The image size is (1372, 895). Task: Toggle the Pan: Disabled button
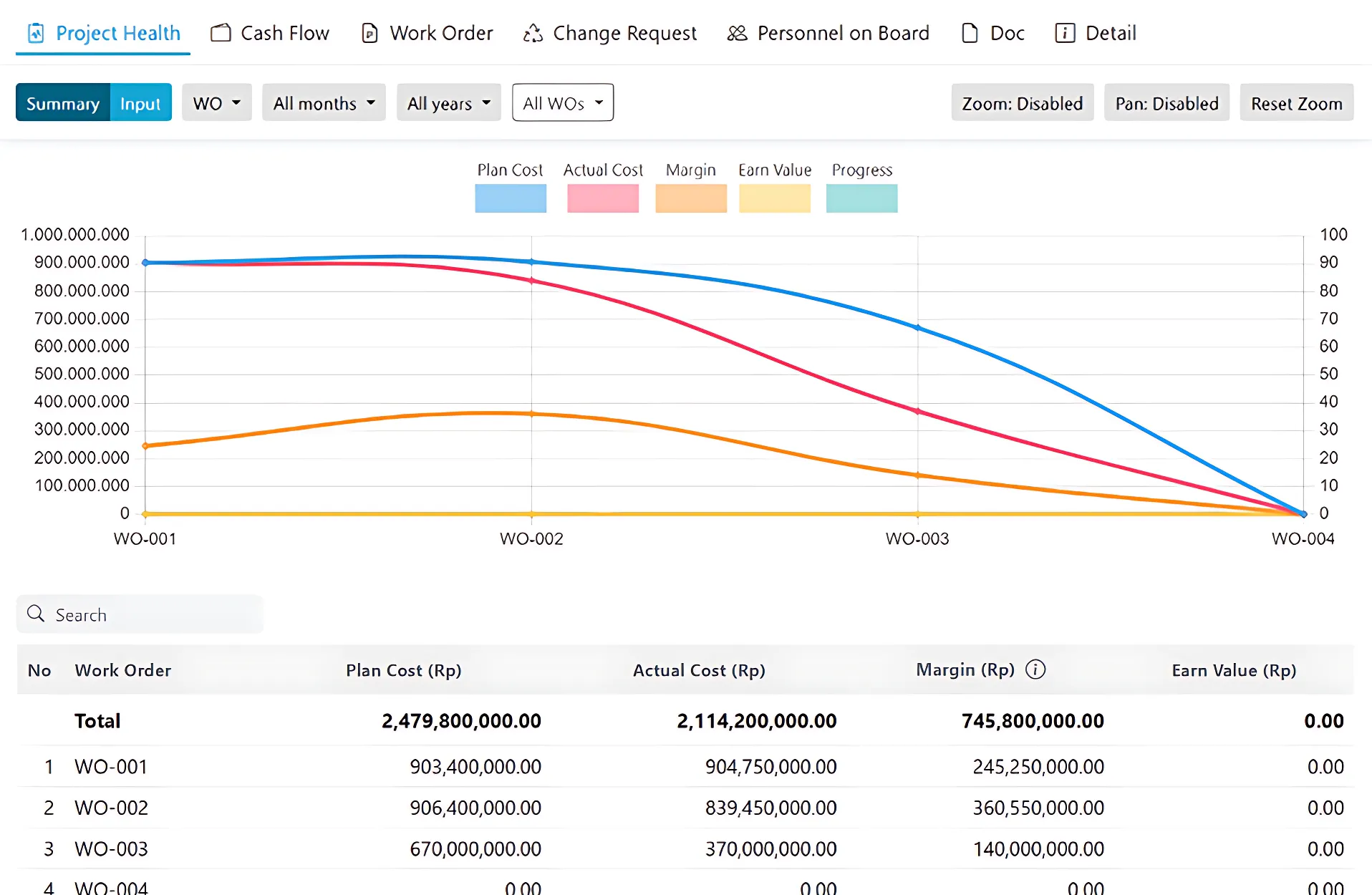1166,103
